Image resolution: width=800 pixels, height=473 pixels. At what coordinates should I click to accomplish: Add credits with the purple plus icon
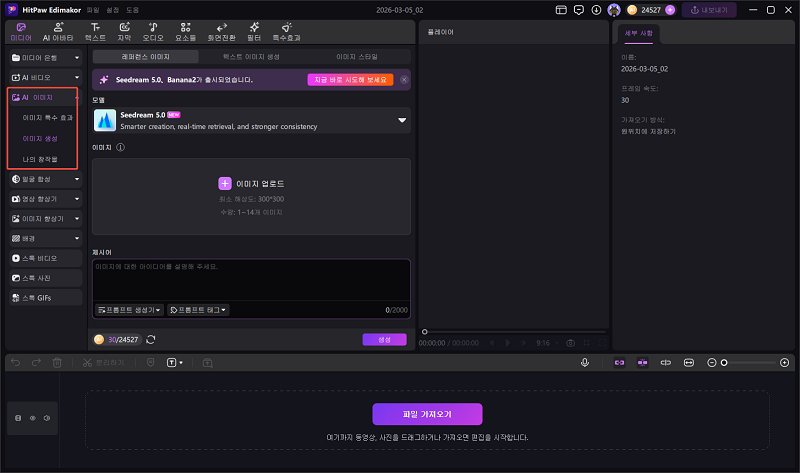coord(670,10)
